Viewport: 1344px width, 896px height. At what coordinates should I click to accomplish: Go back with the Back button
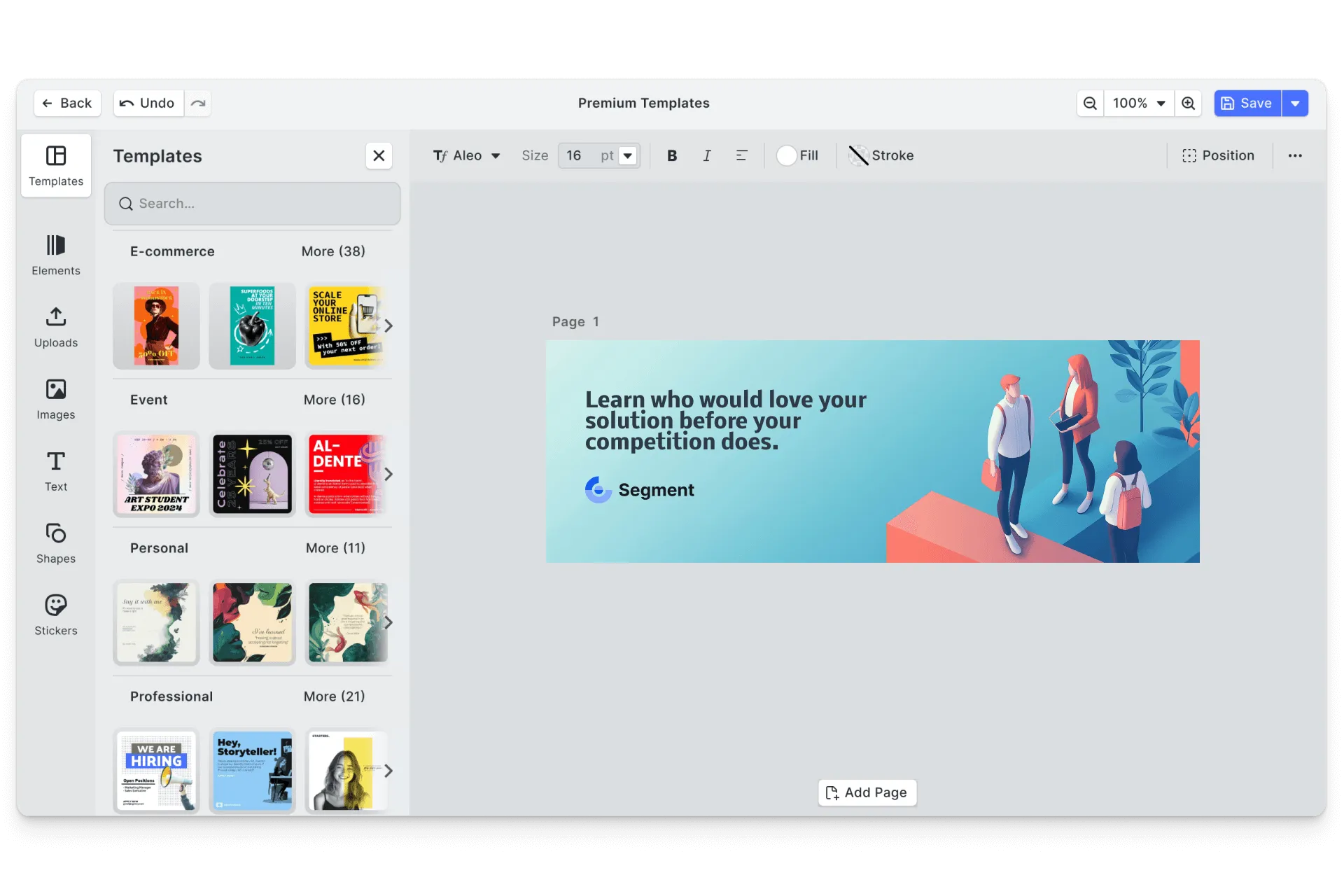point(67,103)
